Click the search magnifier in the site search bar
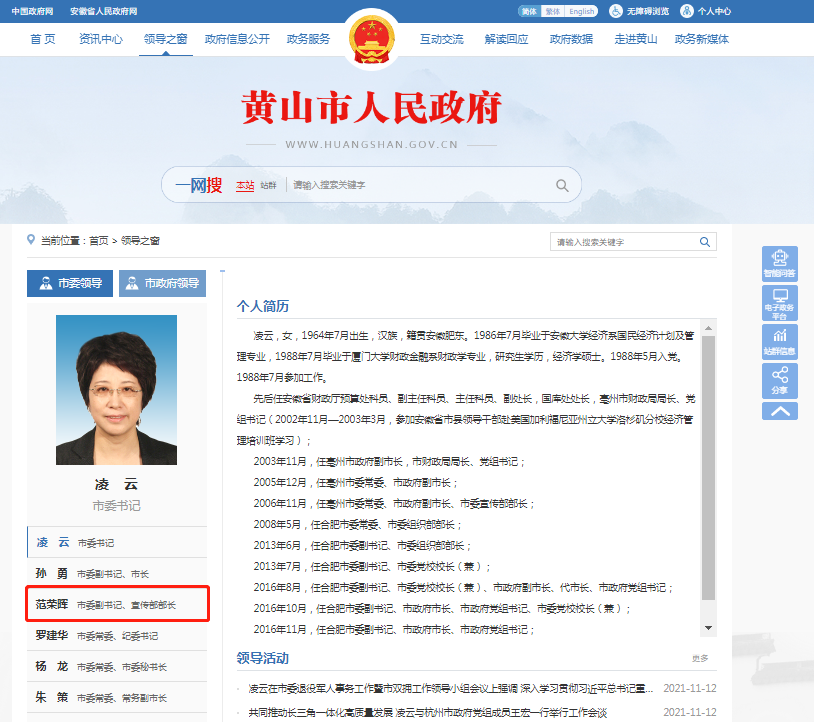This screenshot has height=722, width=814. (561, 185)
